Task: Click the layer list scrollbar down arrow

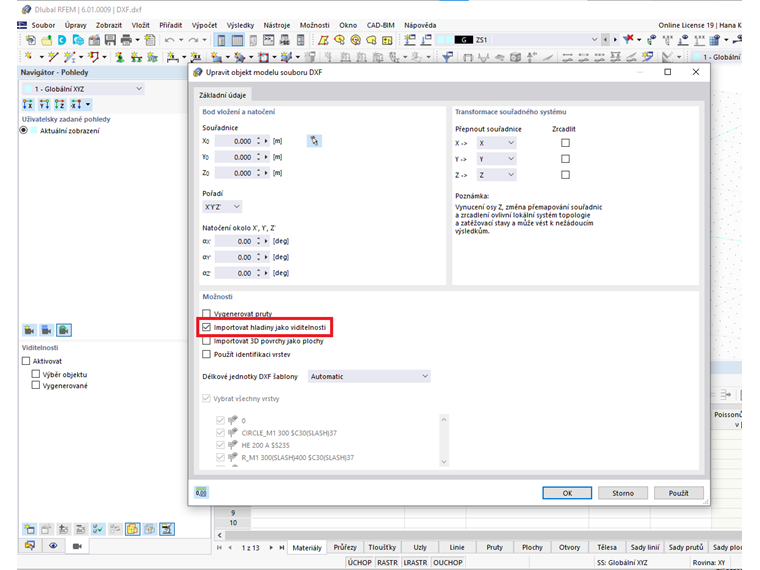Action: click(x=443, y=462)
